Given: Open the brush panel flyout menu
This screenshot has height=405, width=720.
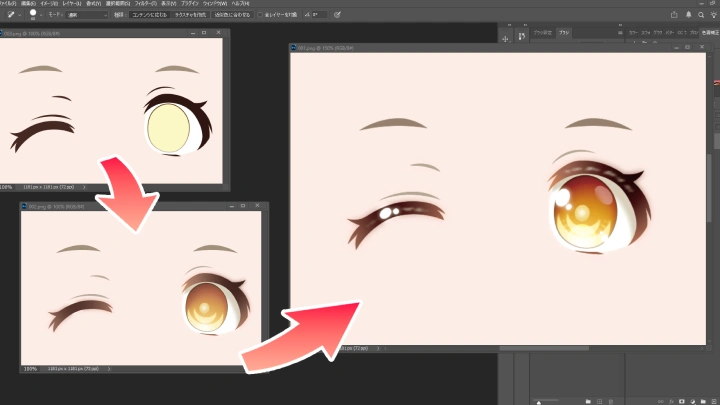Looking at the screenshot, I should [620, 33].
